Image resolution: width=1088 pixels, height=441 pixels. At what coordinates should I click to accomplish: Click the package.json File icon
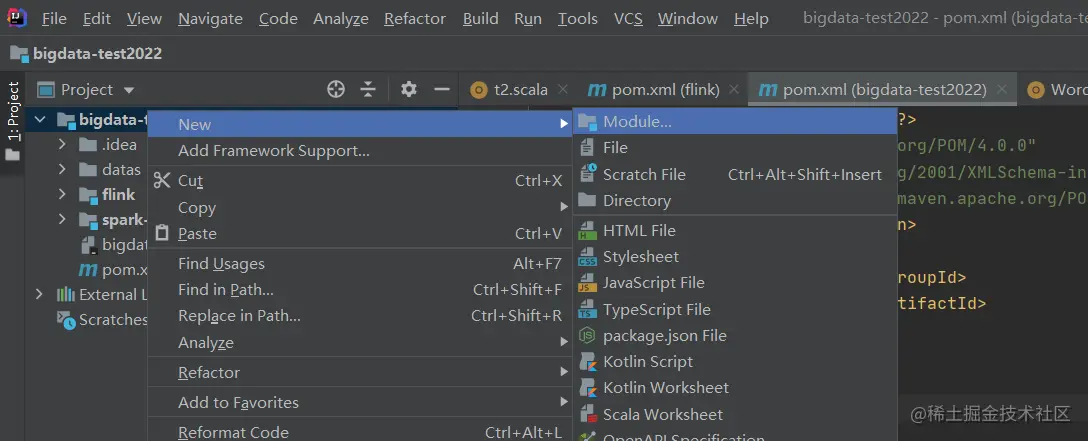point(588,336)
